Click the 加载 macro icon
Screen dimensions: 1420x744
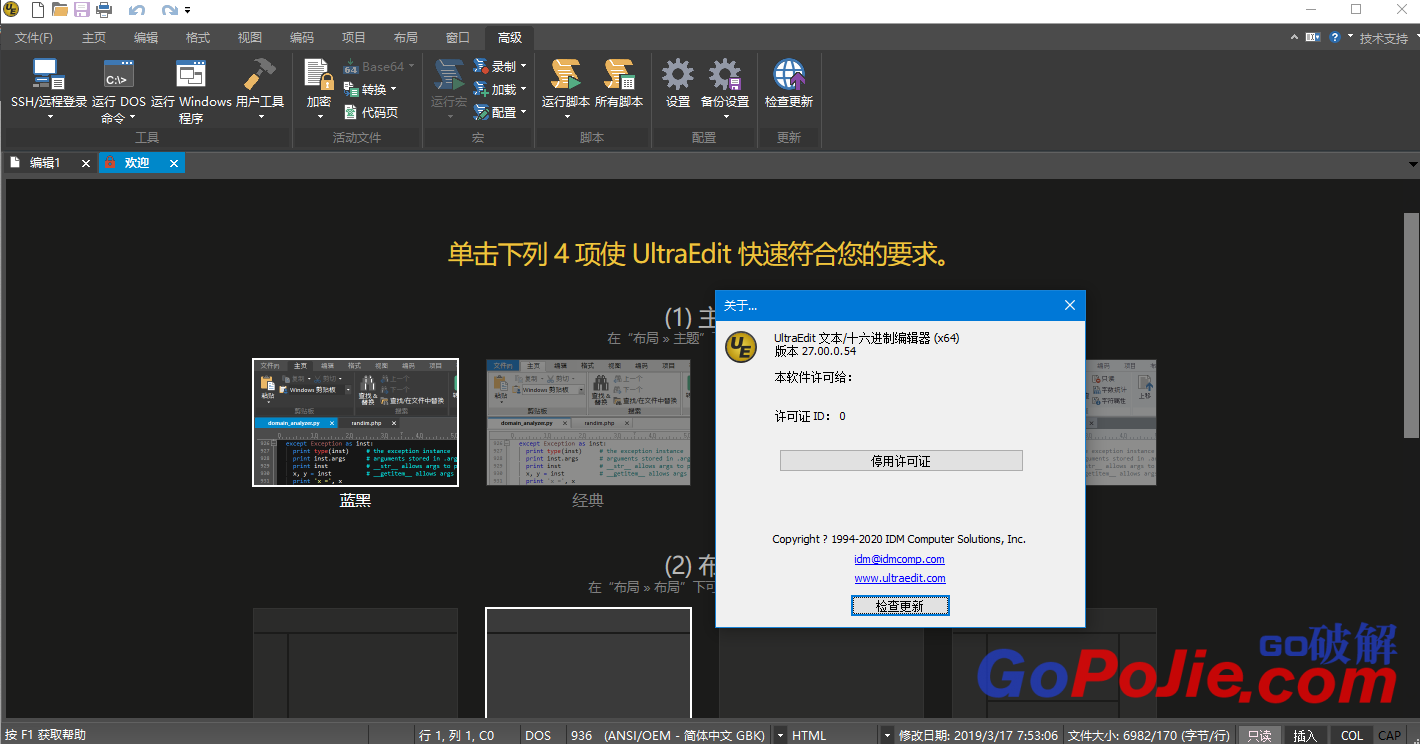pyautogui.click(x=481, y=90)
